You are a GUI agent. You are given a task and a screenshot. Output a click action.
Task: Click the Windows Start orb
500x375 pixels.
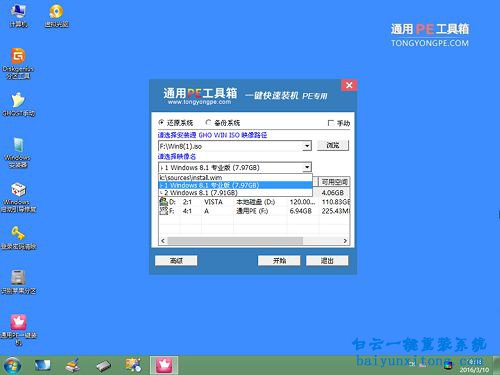[12, 365]
